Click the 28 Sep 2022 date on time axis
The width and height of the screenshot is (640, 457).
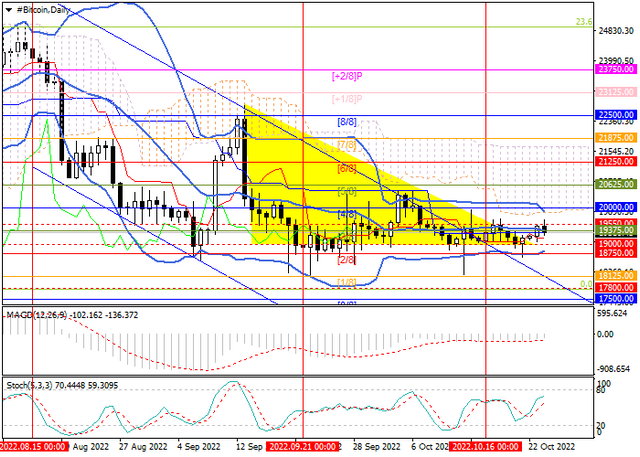tap(376, 446)
